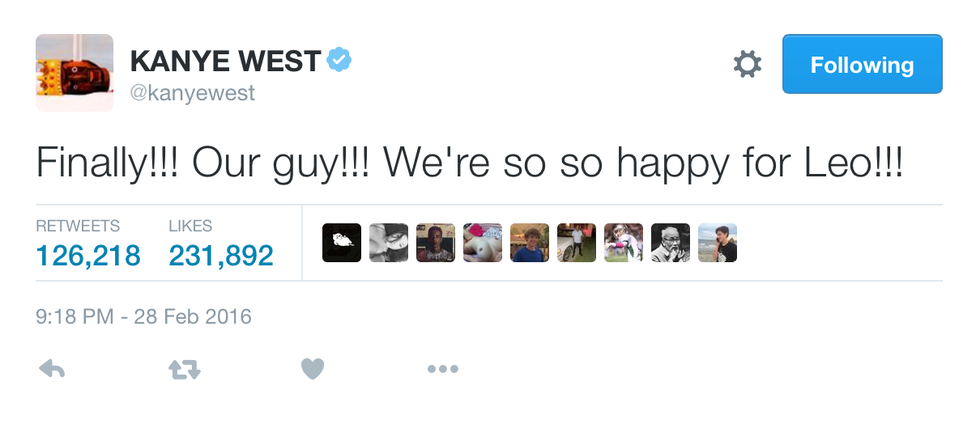The image size is (980, 424).
Task: Open the @kanyewest handle link
Action: tap(192, 93)
